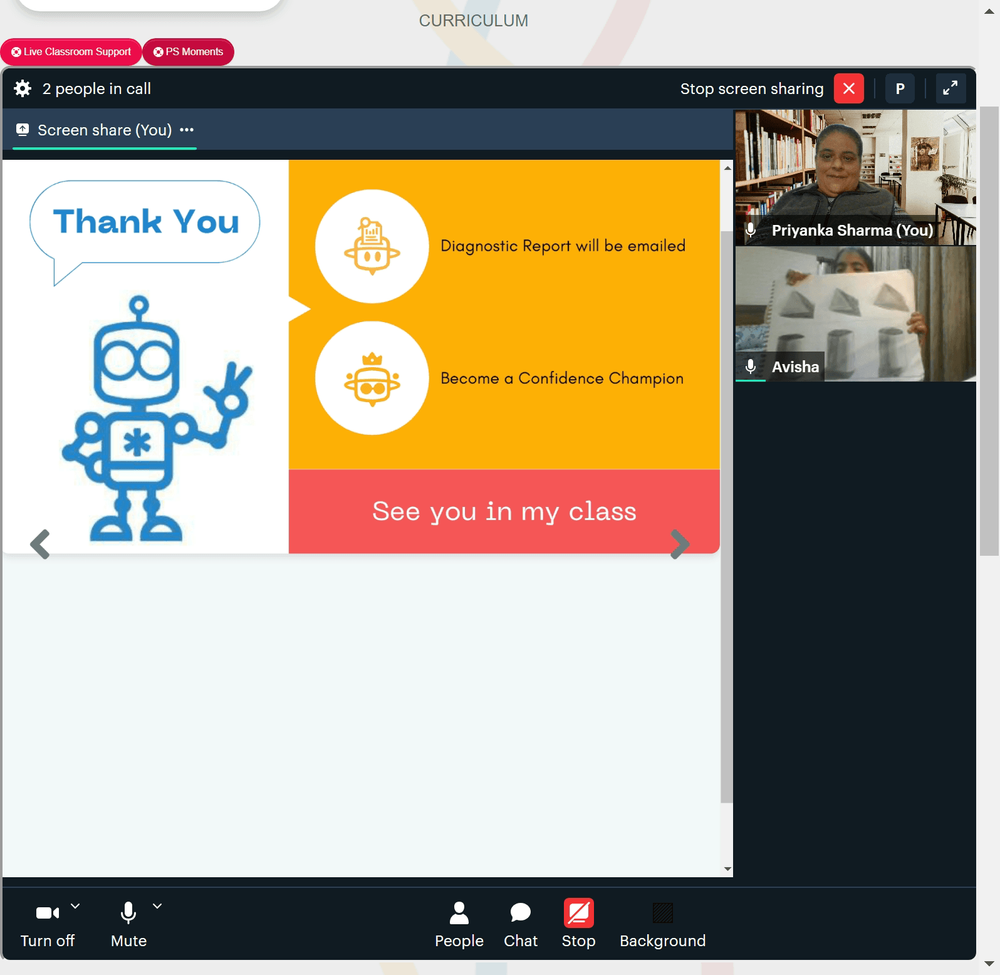Open PS Moments pill
1000x975 pixels.
pos(188,52)
